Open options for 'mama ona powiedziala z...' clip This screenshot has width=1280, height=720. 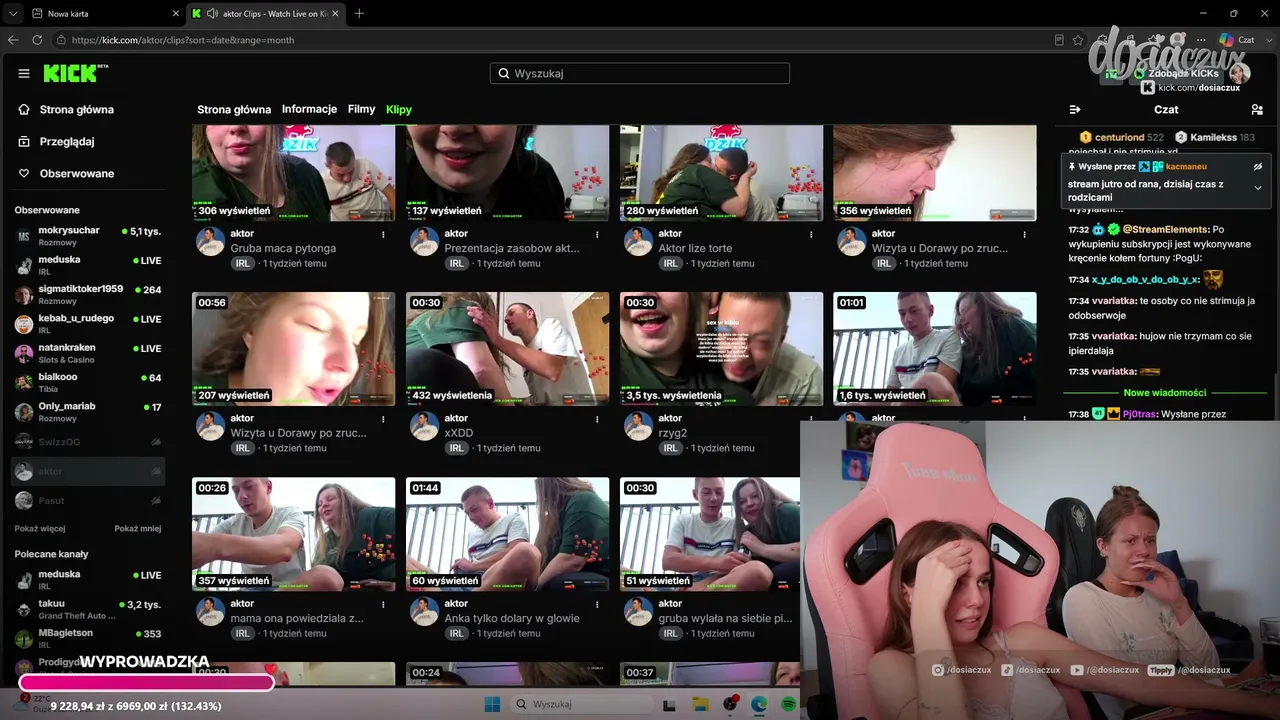click(383, 605)
